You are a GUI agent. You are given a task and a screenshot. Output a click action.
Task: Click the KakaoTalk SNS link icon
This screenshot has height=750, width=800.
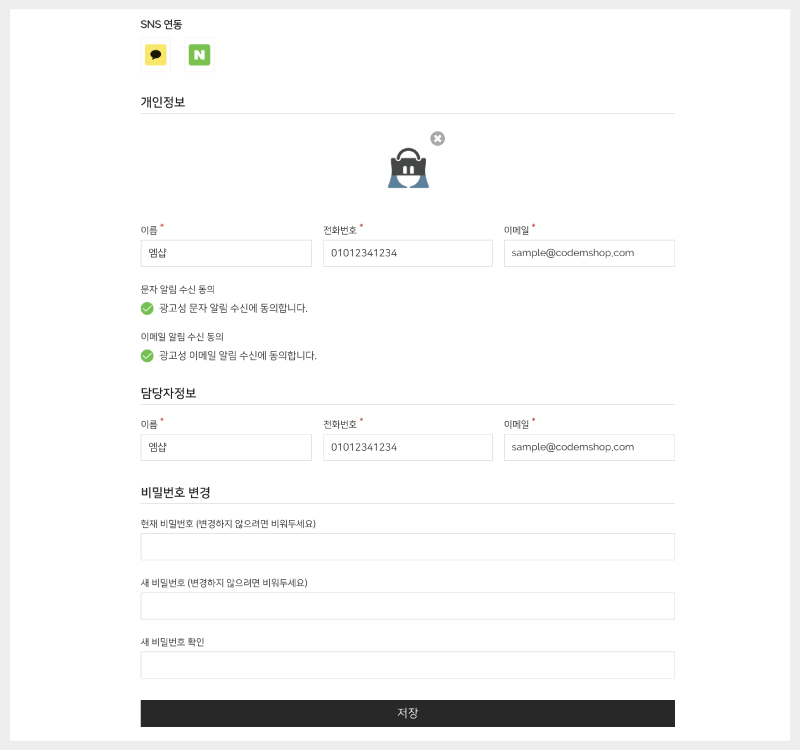point(155,56)
